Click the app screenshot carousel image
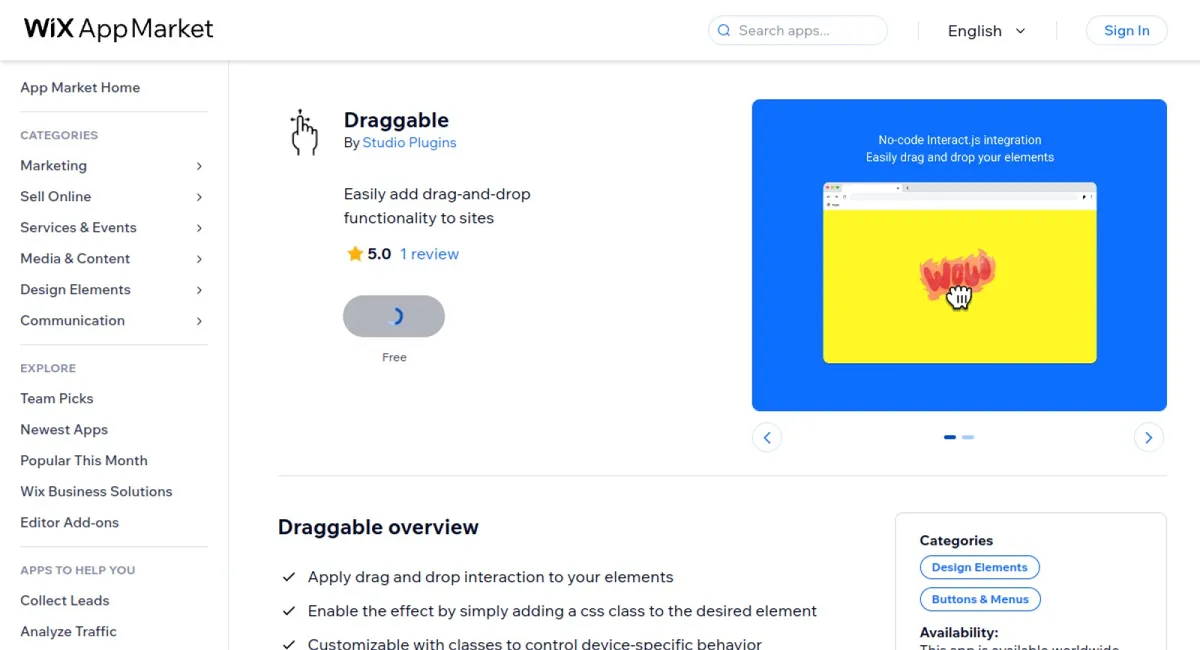 coord(959,255)
